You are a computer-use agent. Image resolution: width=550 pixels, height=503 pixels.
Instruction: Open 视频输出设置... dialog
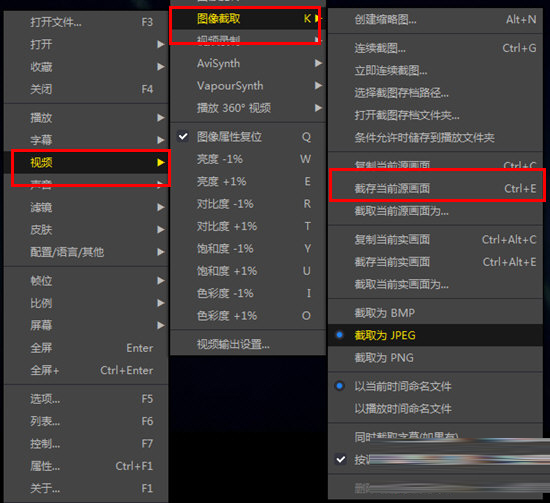point(248,344)
